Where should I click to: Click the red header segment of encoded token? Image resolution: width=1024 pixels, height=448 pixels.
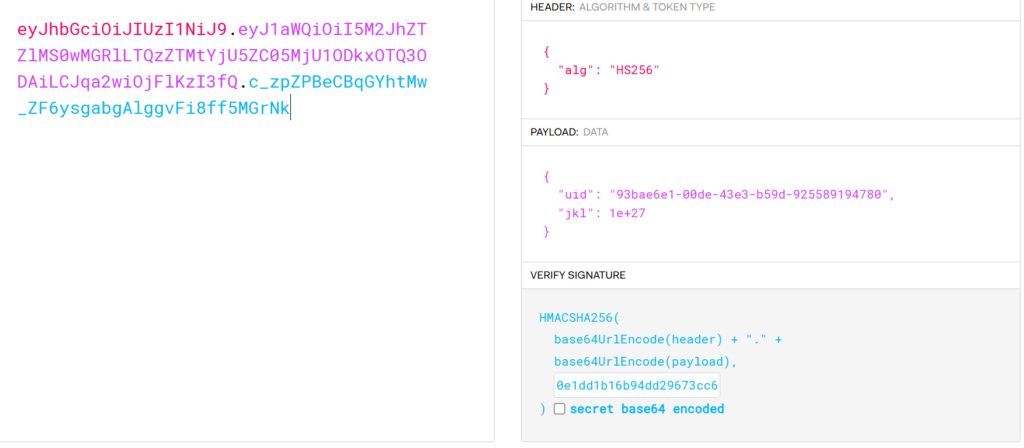[x=122, y=28]
